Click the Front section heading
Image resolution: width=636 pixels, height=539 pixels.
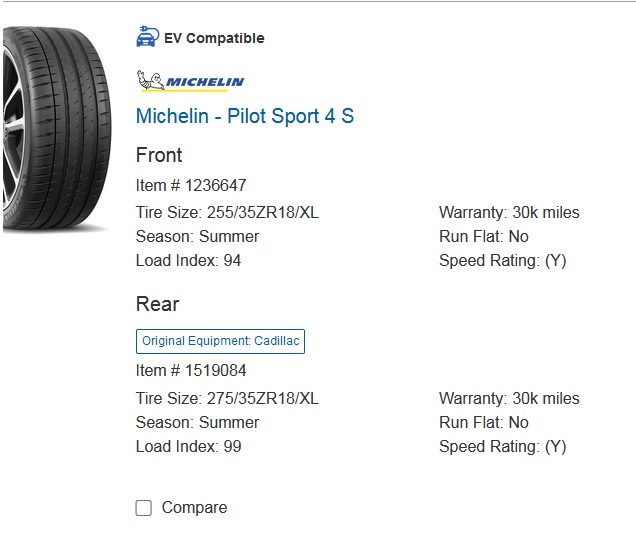click(159, 155)
